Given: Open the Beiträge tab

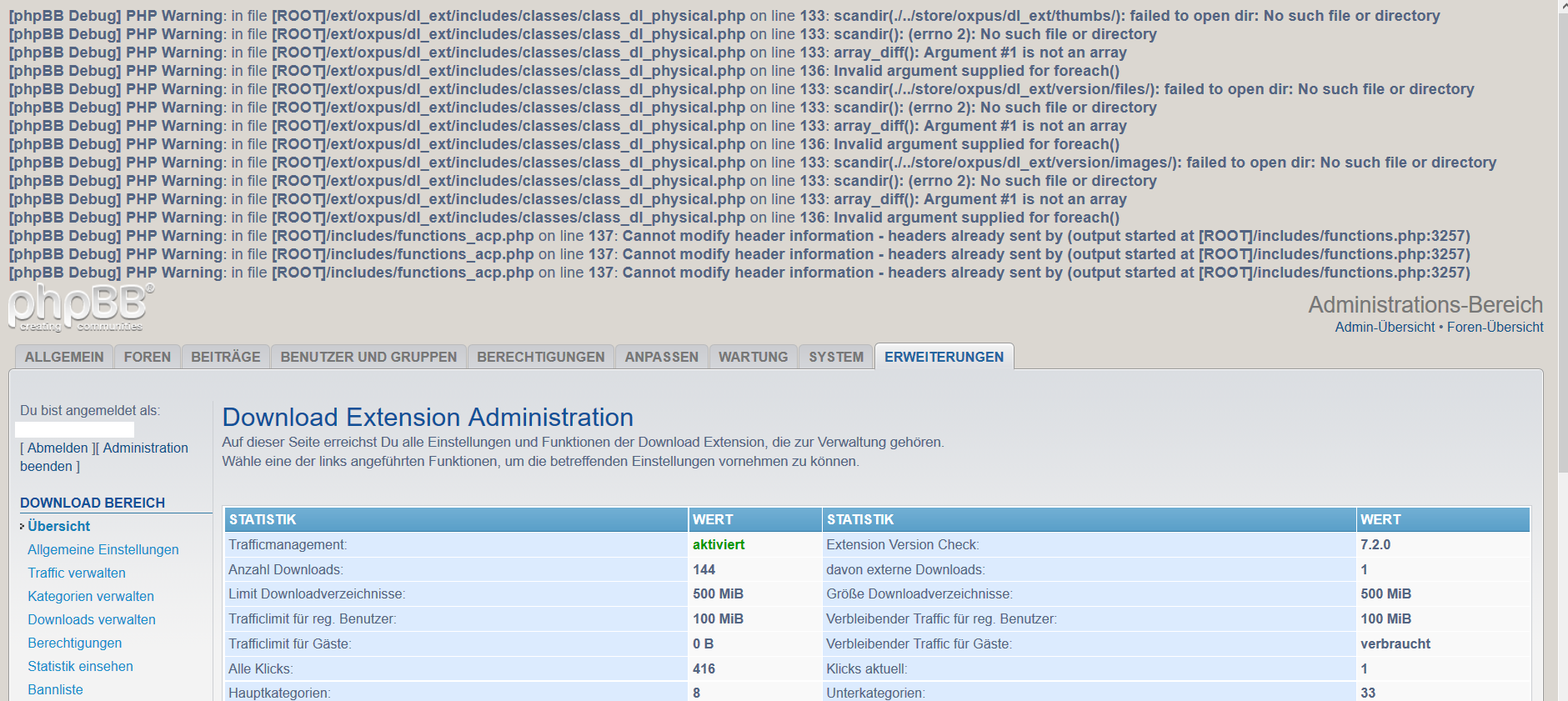Looking at the screenshot, I should (x=226, y=357).
